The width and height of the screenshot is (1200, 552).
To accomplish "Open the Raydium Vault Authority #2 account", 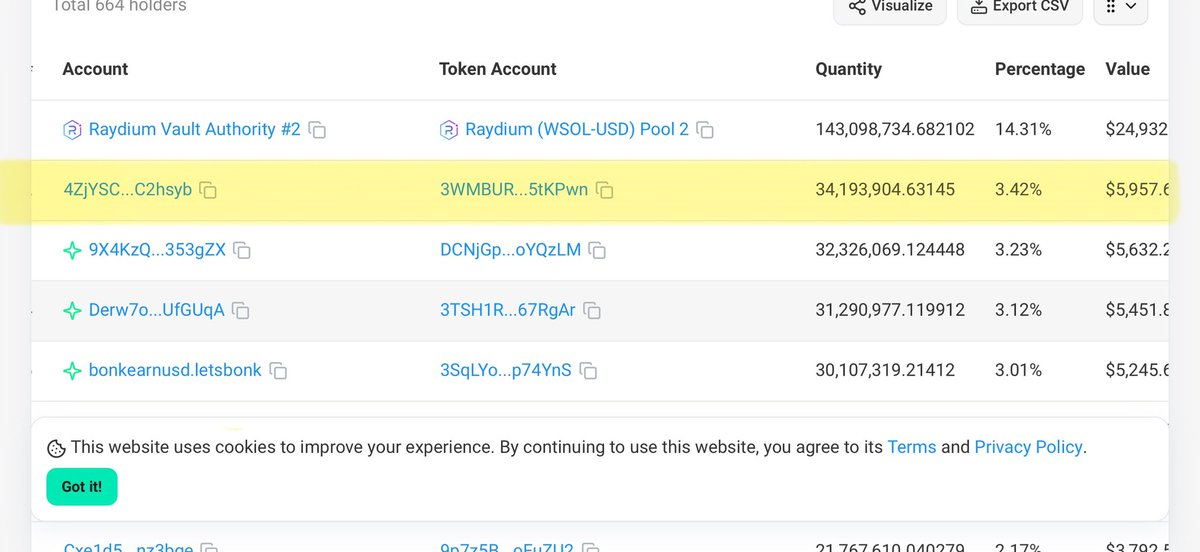I will point(194,129).
